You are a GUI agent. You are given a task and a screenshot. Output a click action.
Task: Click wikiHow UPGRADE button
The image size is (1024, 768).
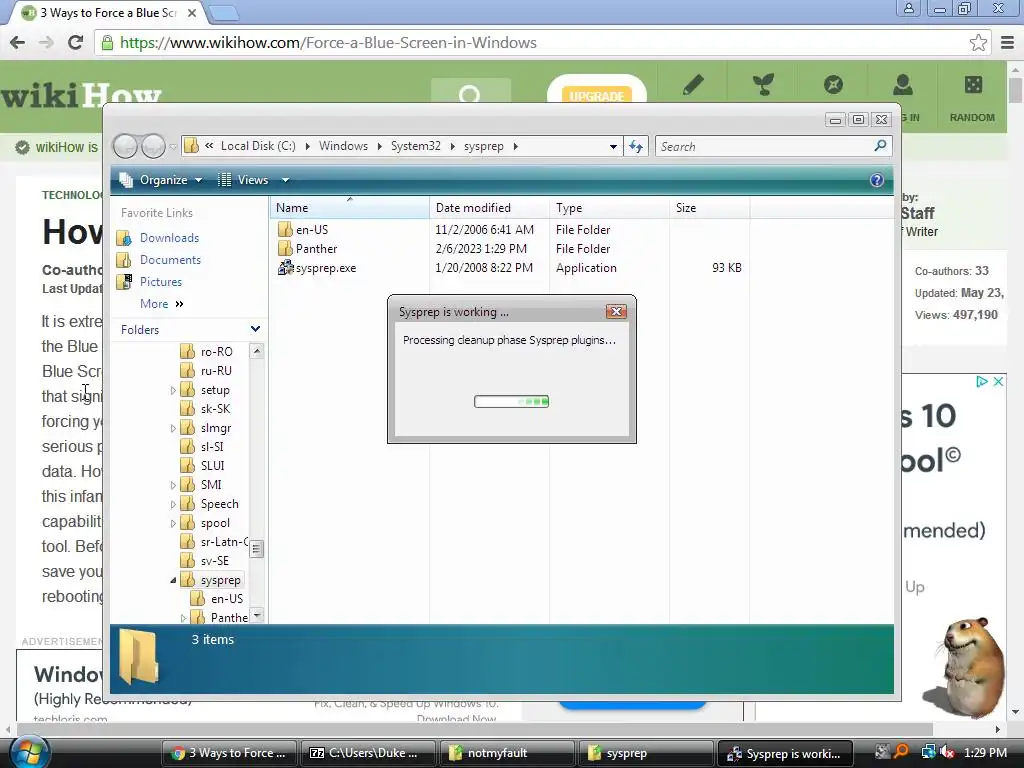point(596,95)
